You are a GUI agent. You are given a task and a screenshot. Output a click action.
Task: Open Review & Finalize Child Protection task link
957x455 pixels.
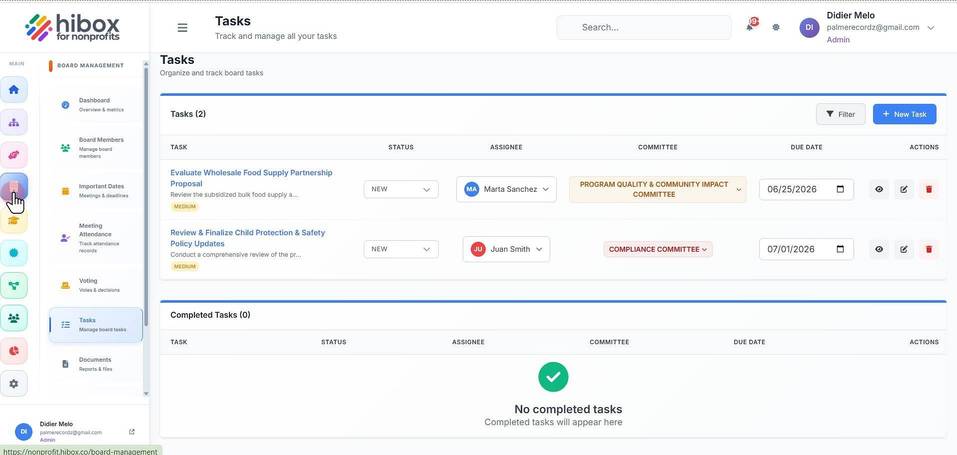point(248,238)
